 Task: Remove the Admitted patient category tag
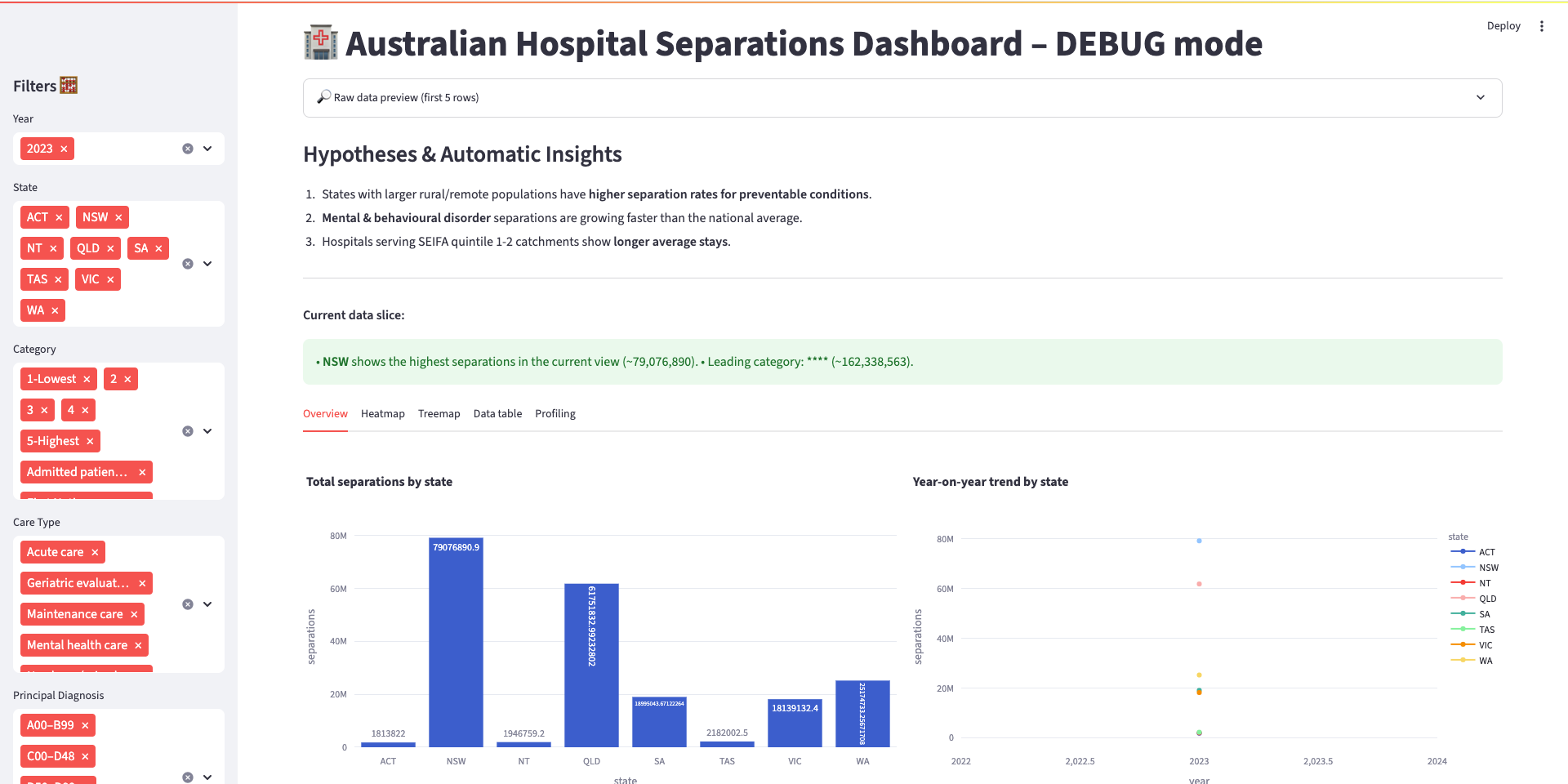coord(142,472)
